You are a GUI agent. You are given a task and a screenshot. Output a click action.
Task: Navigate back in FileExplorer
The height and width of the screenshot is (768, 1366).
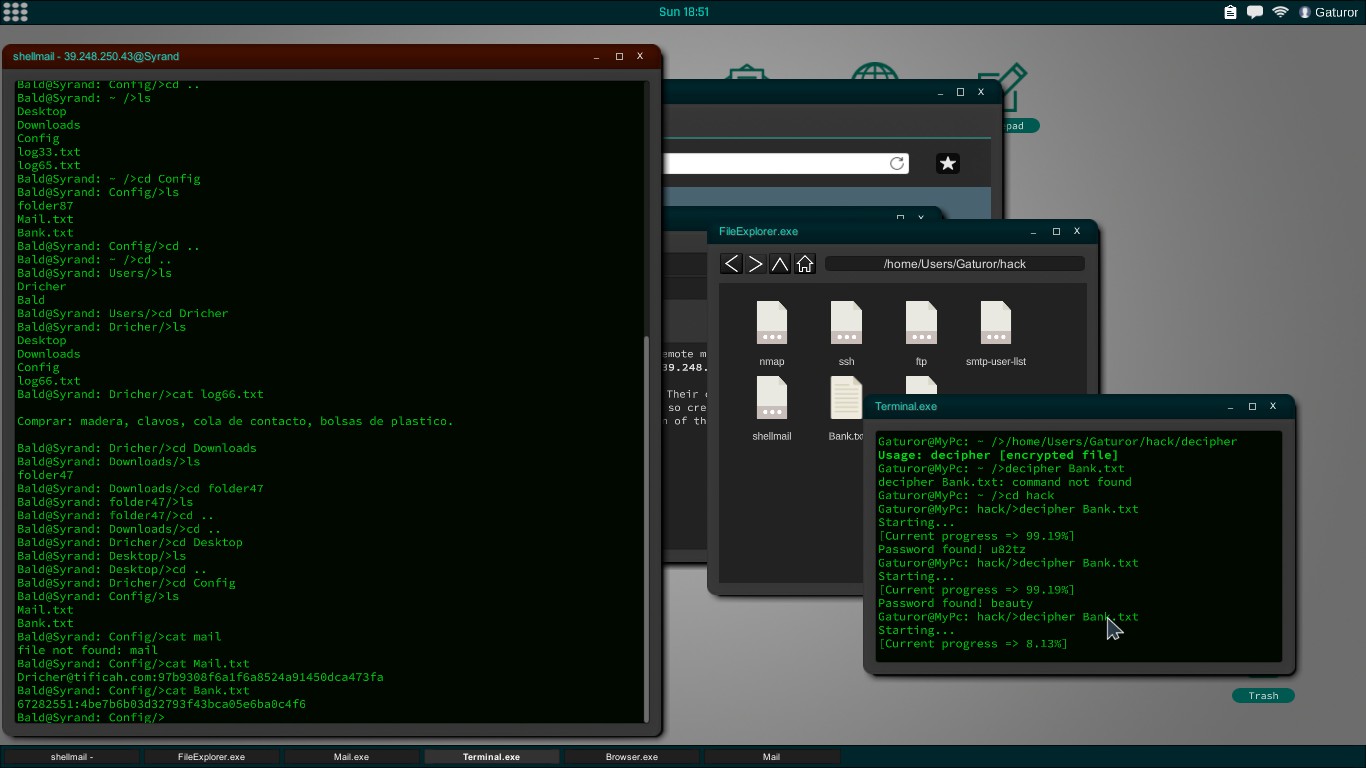click(730, 263)
